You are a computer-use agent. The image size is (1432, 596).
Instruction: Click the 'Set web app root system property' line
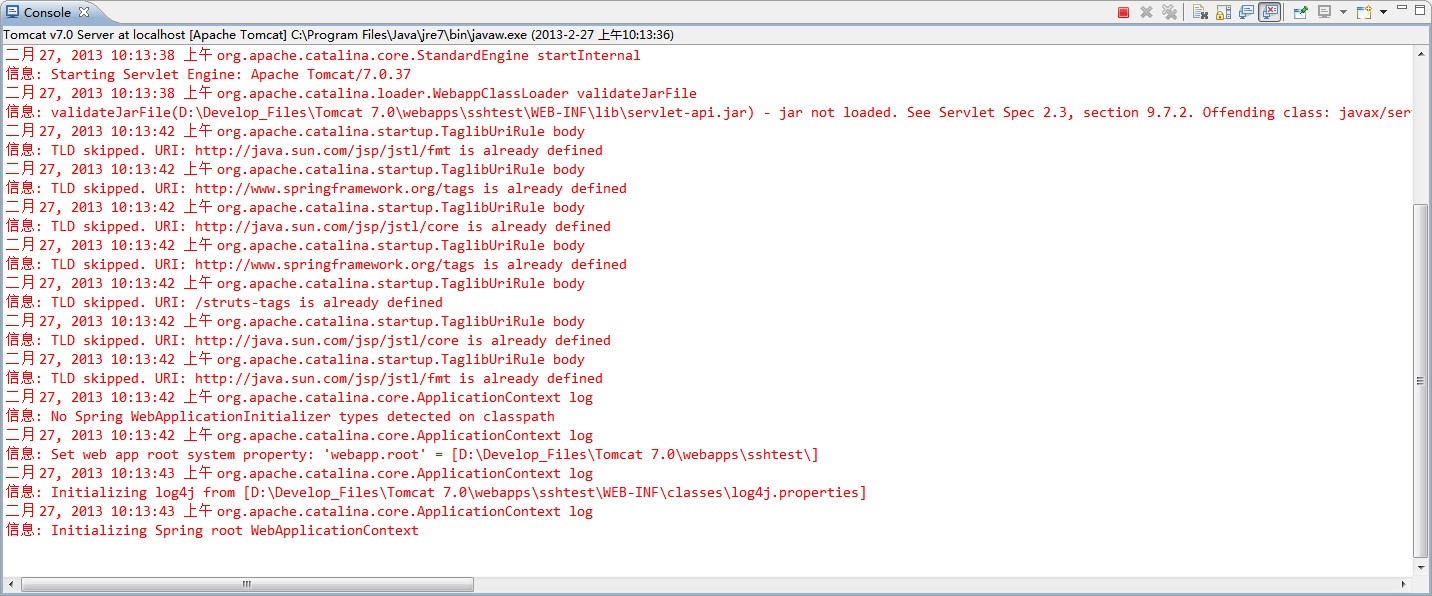(x=412, y=454)
